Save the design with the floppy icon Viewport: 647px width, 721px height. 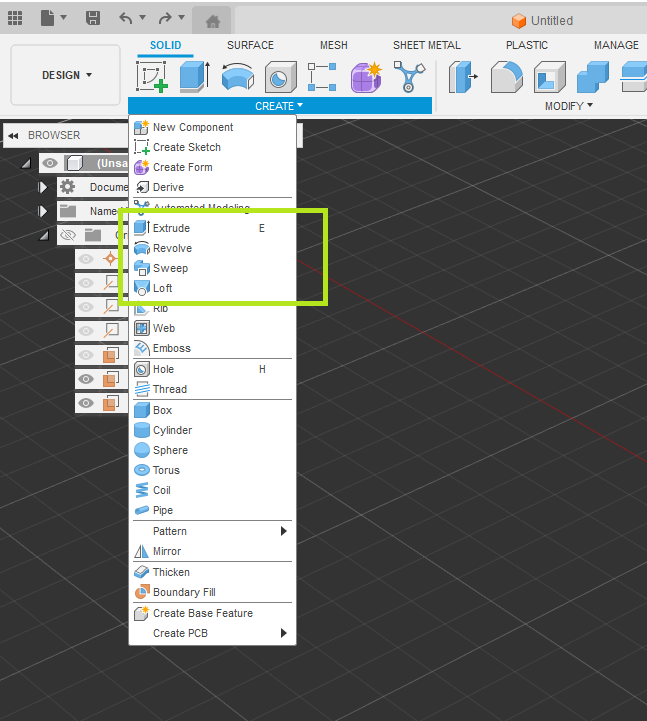[x=93, y=18]
